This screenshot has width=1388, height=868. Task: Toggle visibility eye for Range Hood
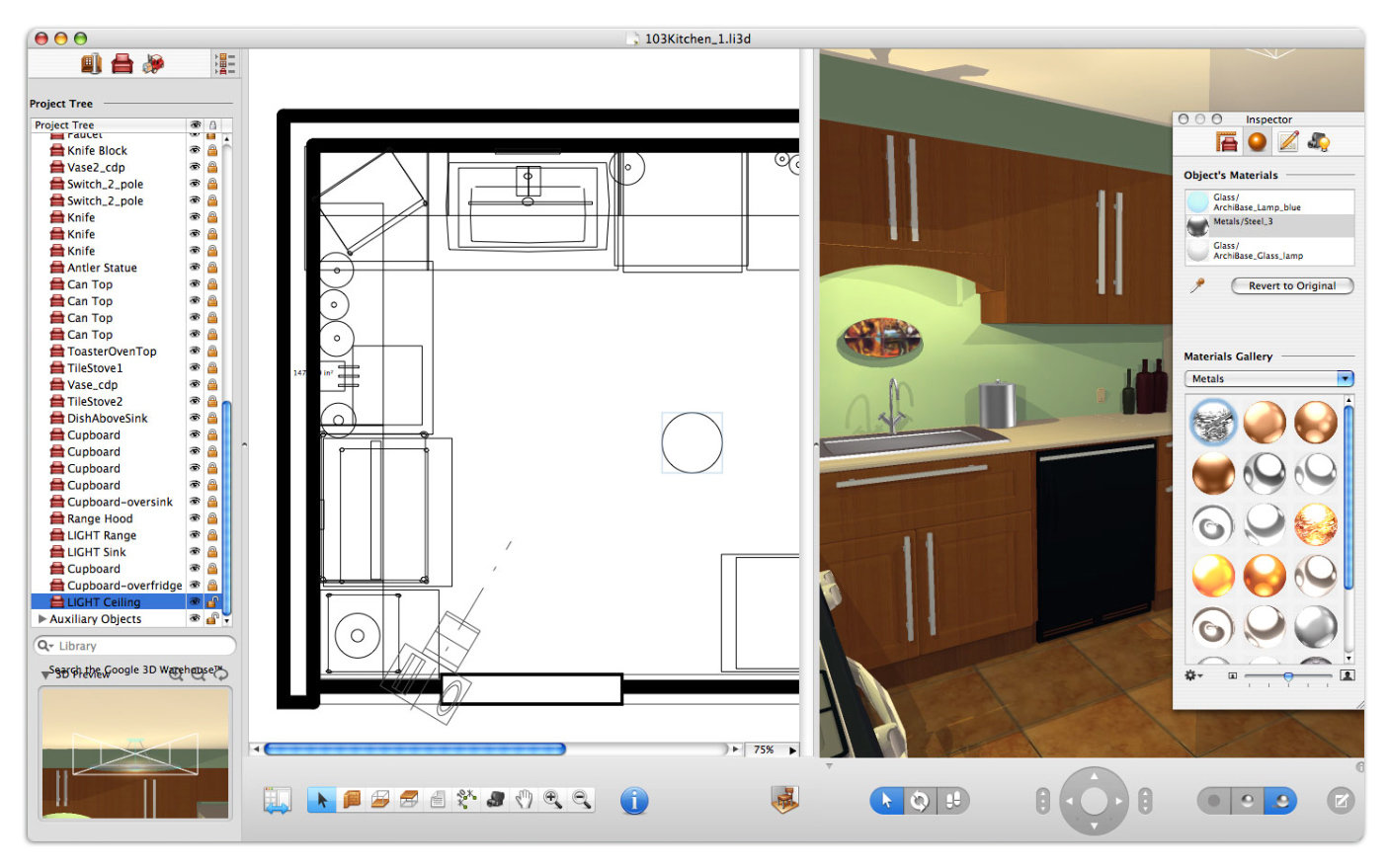[195, 518]
